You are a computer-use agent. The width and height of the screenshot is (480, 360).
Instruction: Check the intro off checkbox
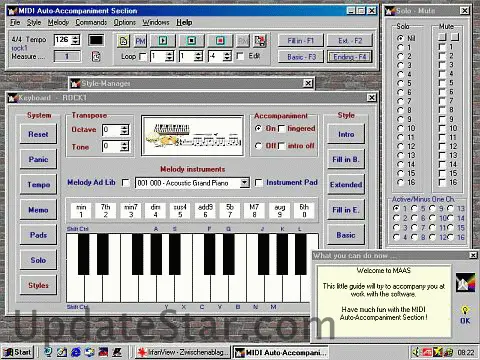[282, 146]
